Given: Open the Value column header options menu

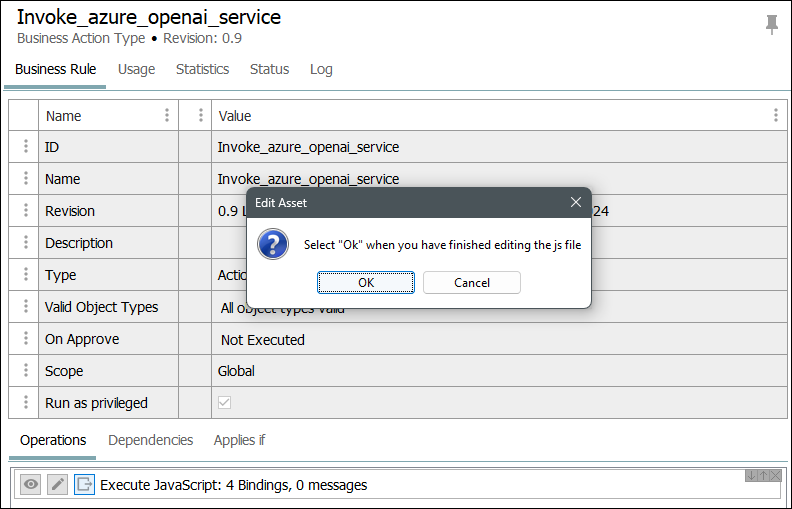Looking at the screenshot, I should click(x=775, y=115).
